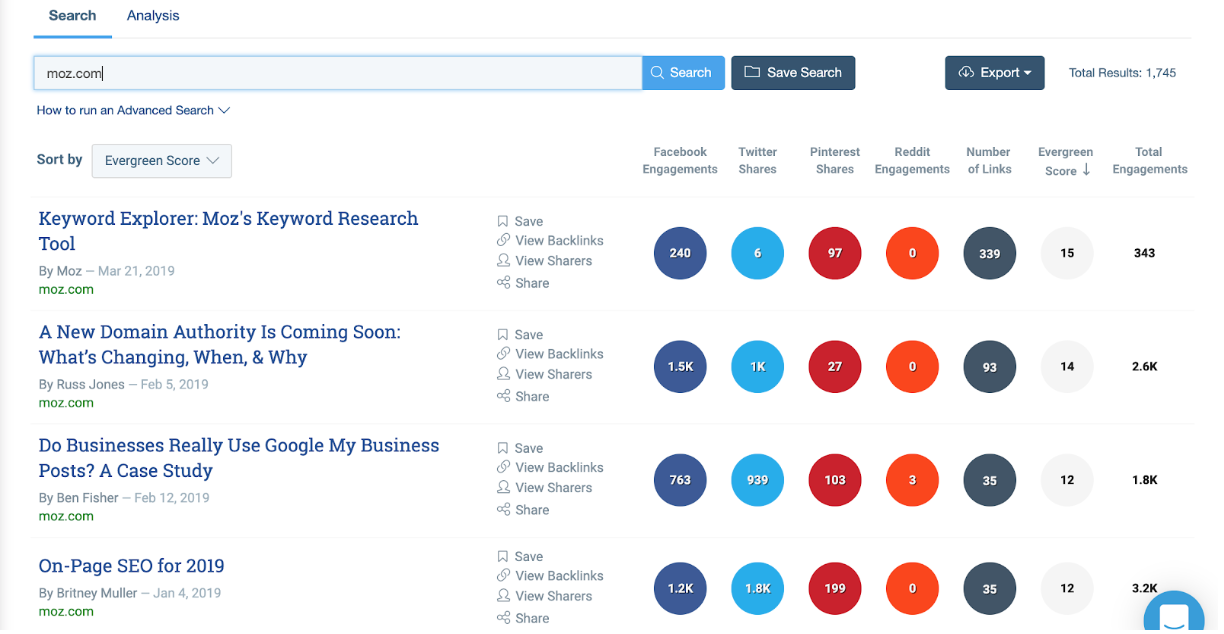Click moz.com link under Keyword Explorer article
Viewport: 1224px width, 634px height.
click(x=66, y=290)
